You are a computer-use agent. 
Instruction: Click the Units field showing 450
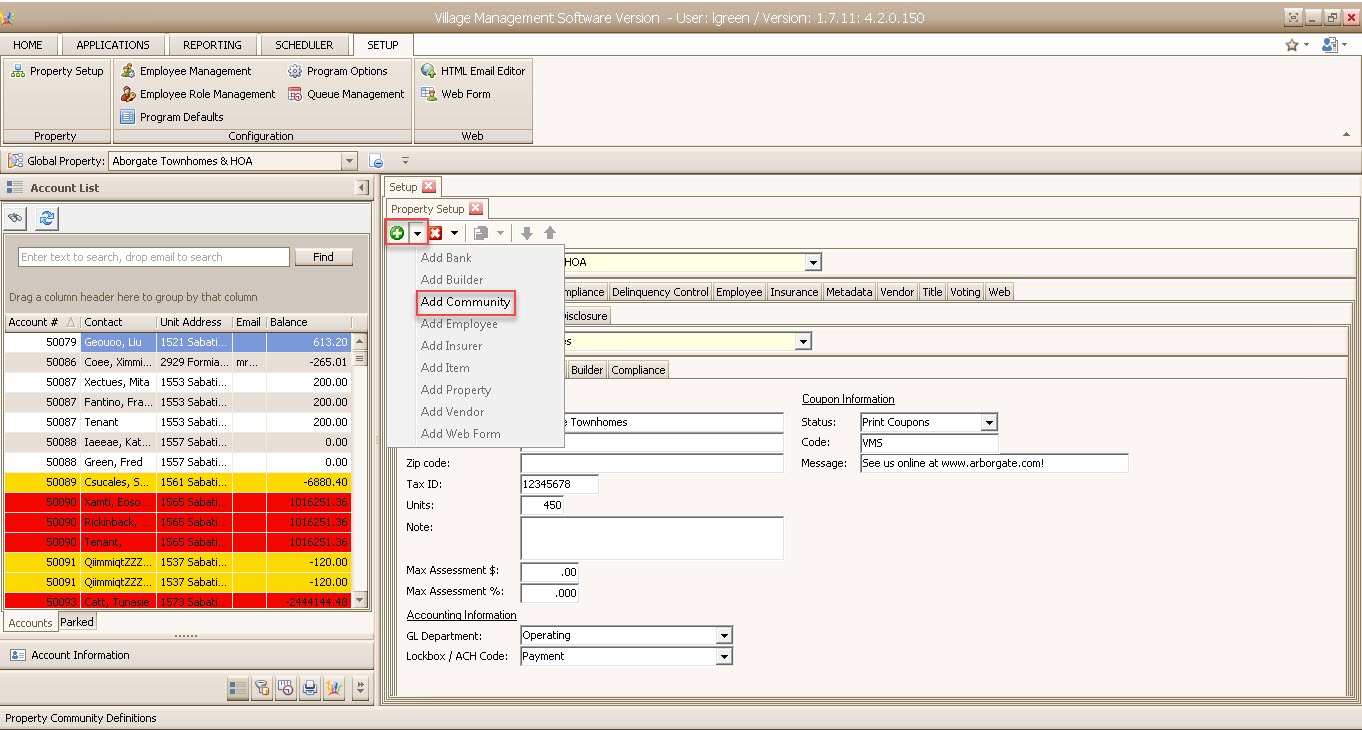tap(542, 505)
